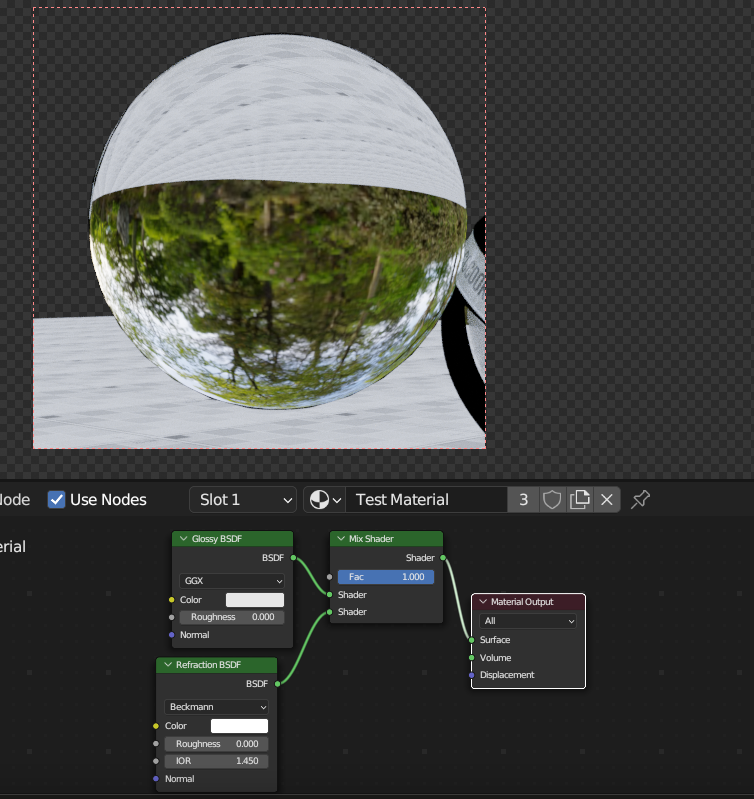Image resolution: width=754 pixels, height=799 pixels.
Task: Click the Refraction BSDF output socket
Action: tap(277, 684)
